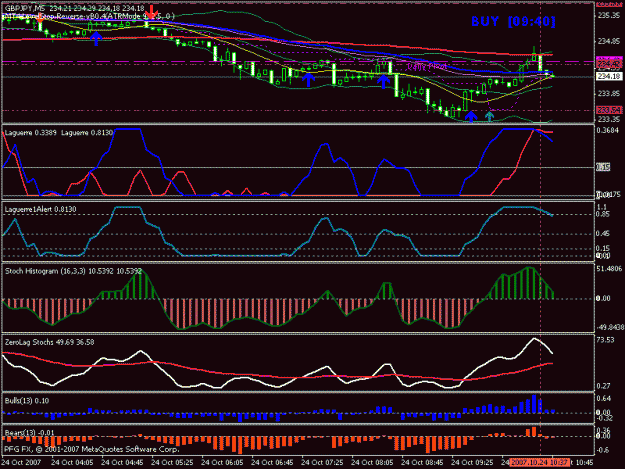Click the ZeroLag Stochs 49.69 36.58 label
This screenshot has height=469, width=625.
(49, 342)
